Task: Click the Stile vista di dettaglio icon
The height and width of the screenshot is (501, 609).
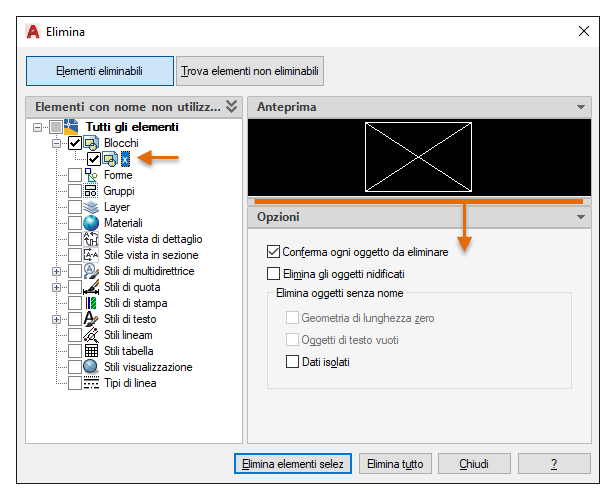Action: (x=91, y=239)
